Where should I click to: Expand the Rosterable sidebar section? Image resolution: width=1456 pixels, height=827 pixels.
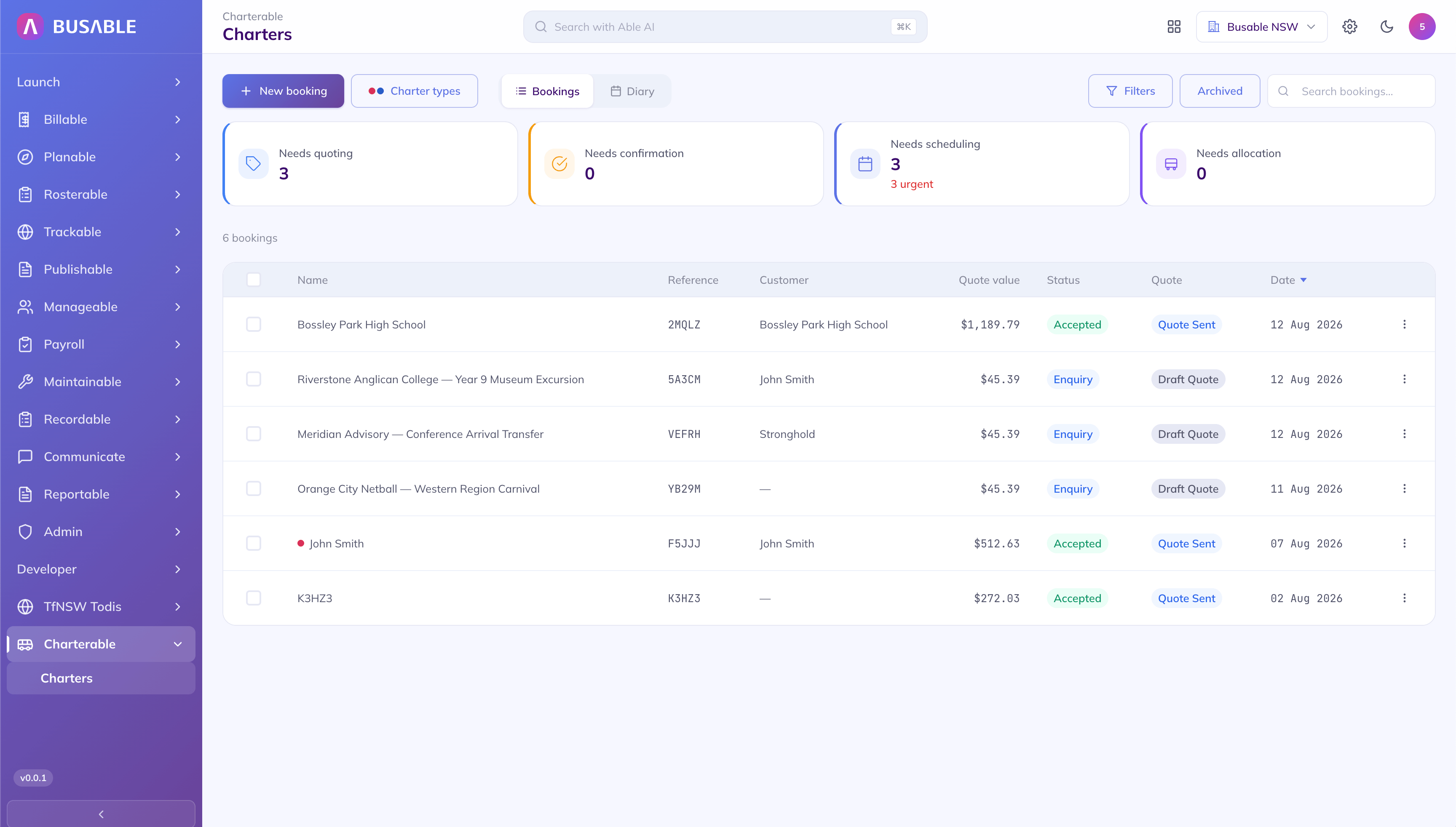click(101, 194)
